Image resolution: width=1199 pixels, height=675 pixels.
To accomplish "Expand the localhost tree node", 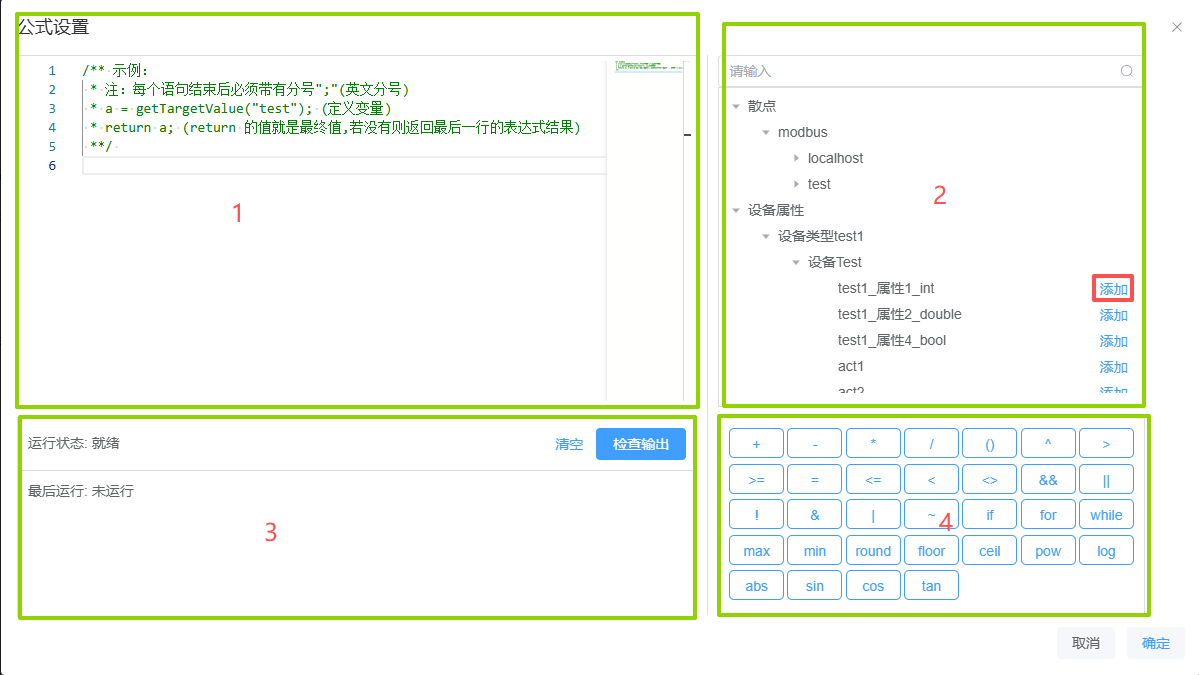I will tap(796, 158).
